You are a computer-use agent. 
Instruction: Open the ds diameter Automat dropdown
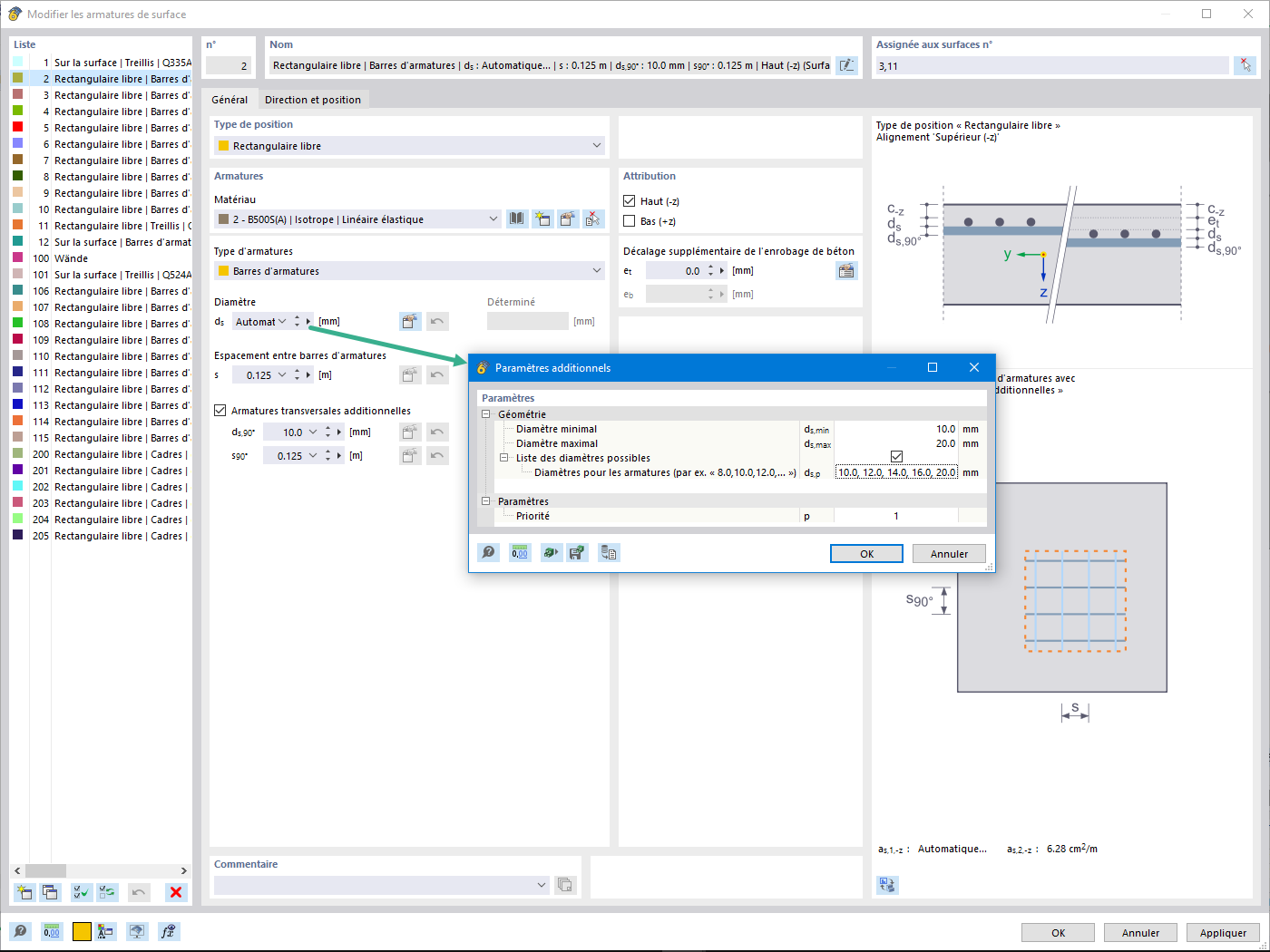point(282,321)
